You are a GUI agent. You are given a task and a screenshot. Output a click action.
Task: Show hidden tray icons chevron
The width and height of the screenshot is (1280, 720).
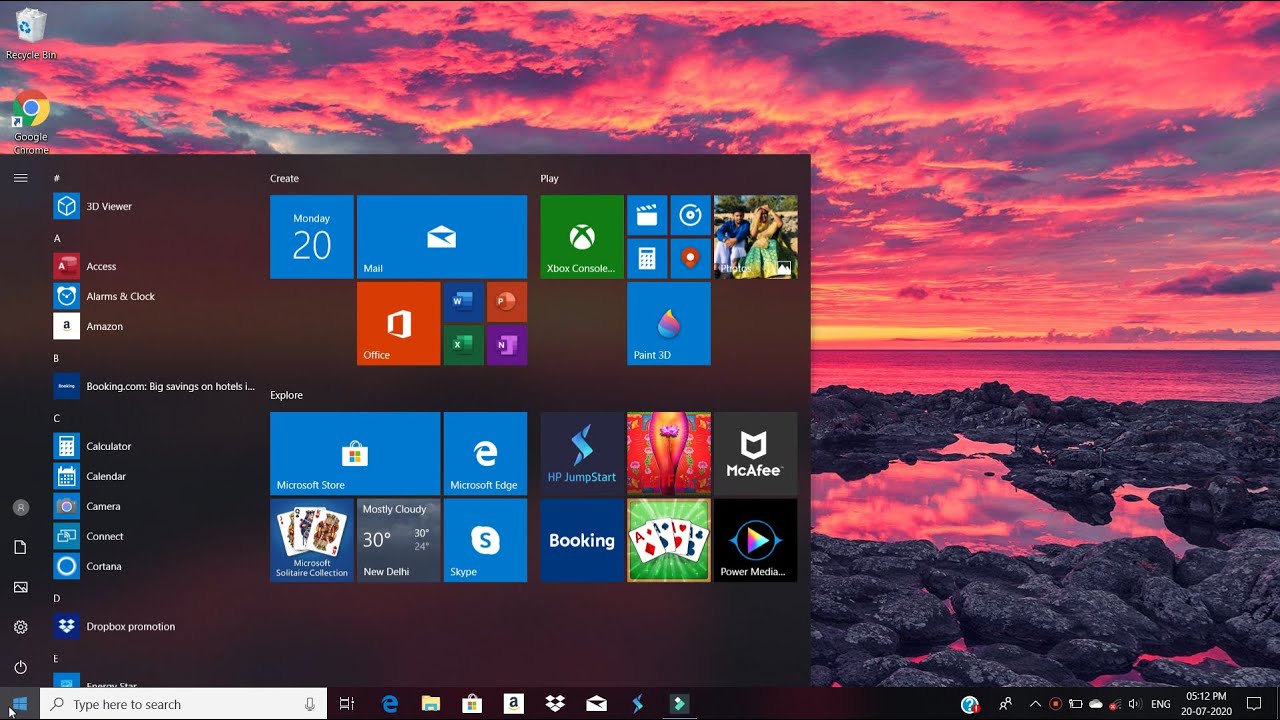coord(1035,704)
